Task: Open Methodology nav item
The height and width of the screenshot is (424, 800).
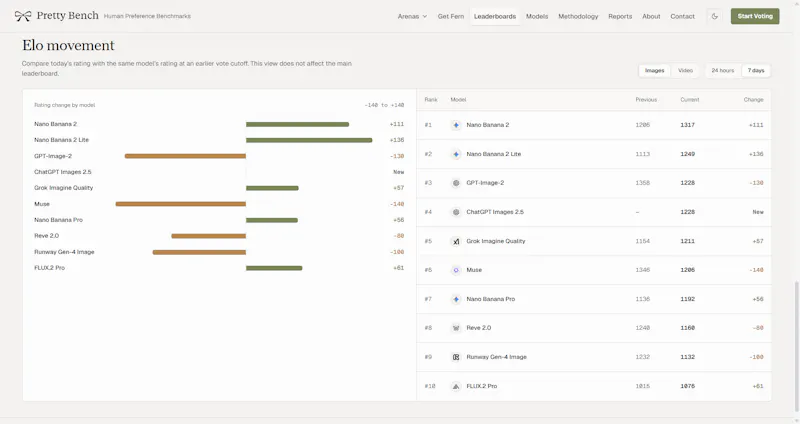Action: coord(578,16)
